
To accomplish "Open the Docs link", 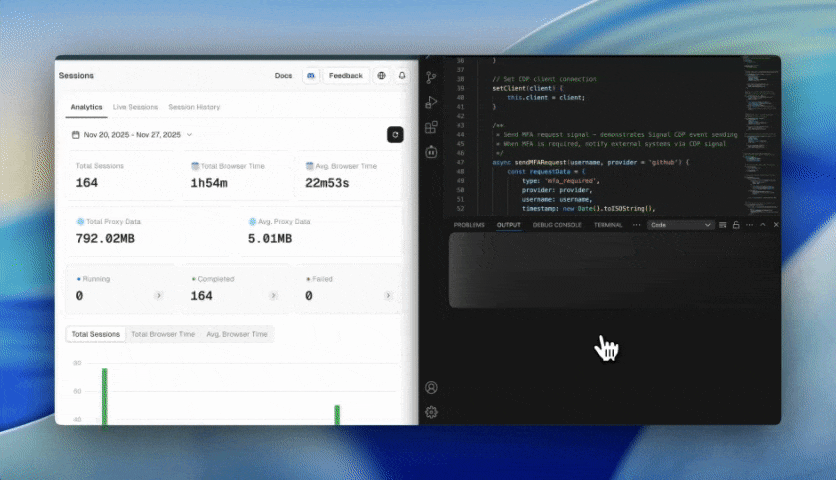I will (283, 76).
